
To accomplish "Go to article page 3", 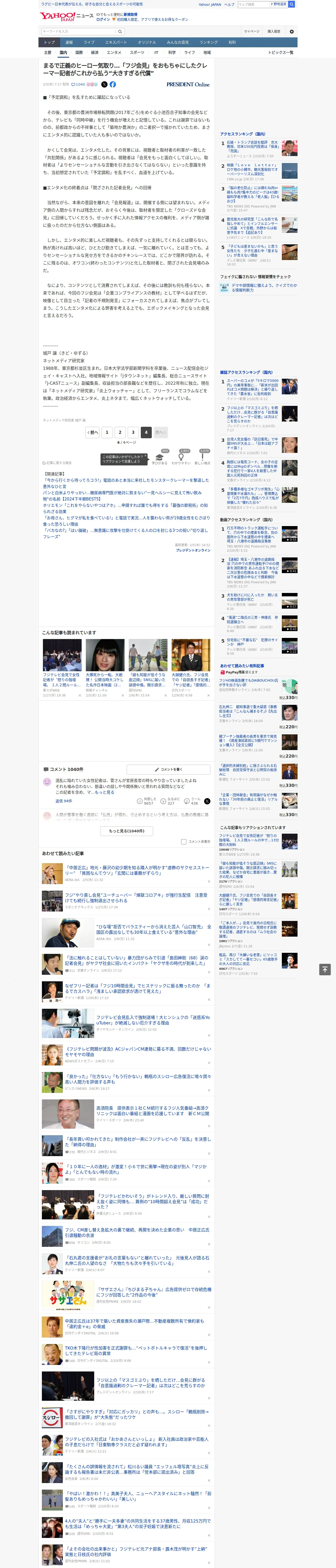I will (133, 432).
